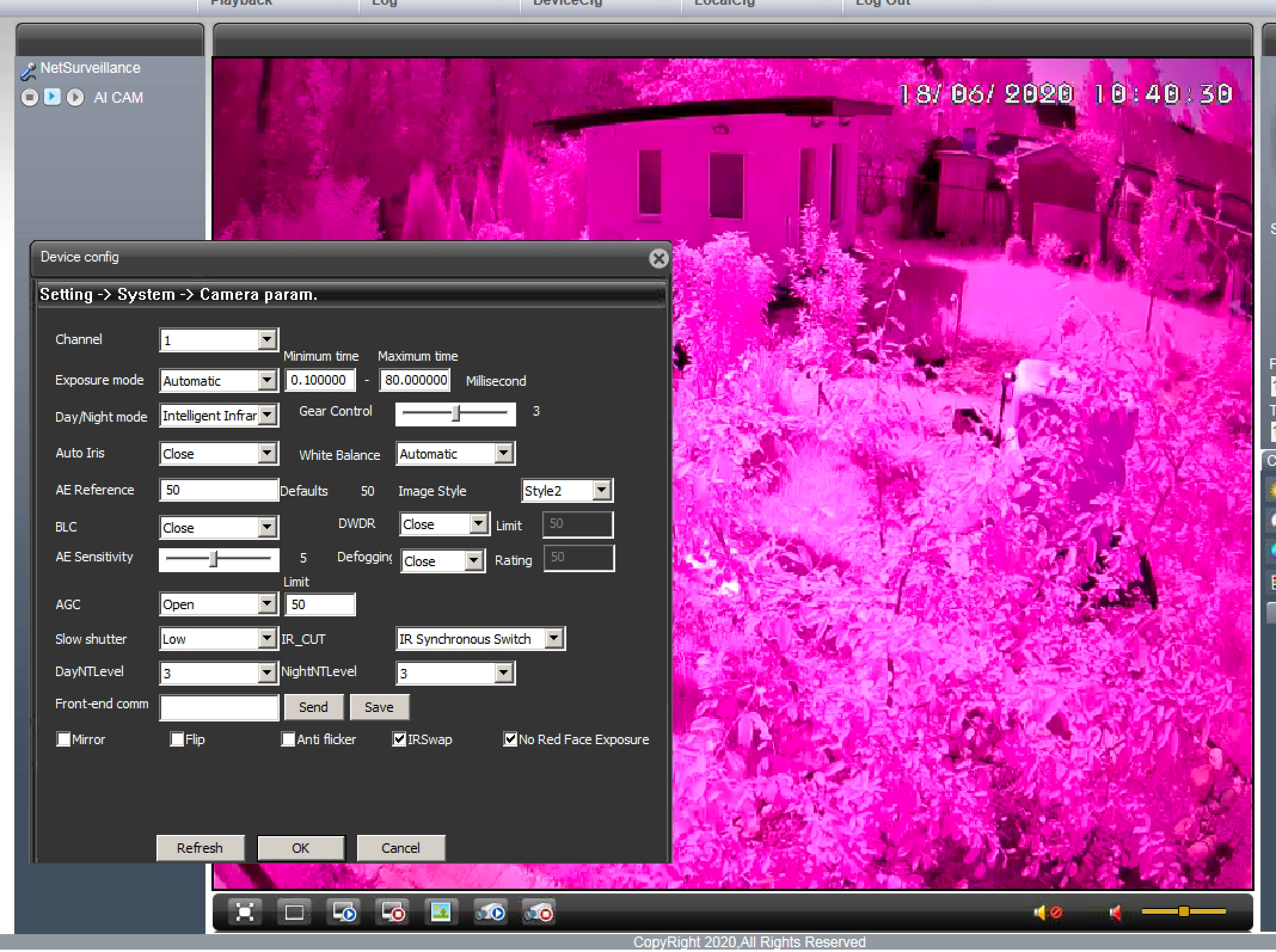Click start all cameras icon
This screenshot has width=1276, height=952.
pos(490,912)
